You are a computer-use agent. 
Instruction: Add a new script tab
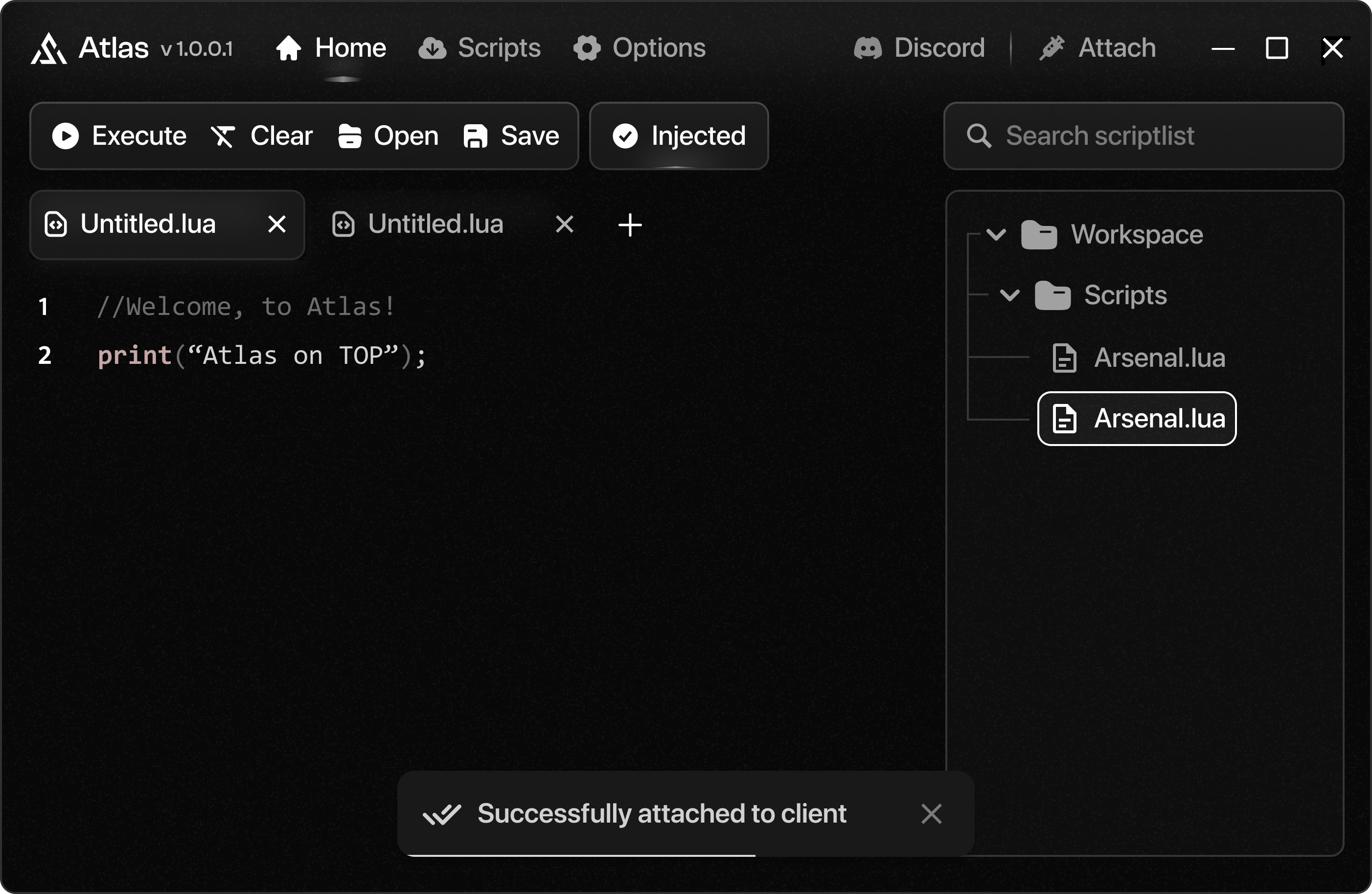[x=630, y=224]
